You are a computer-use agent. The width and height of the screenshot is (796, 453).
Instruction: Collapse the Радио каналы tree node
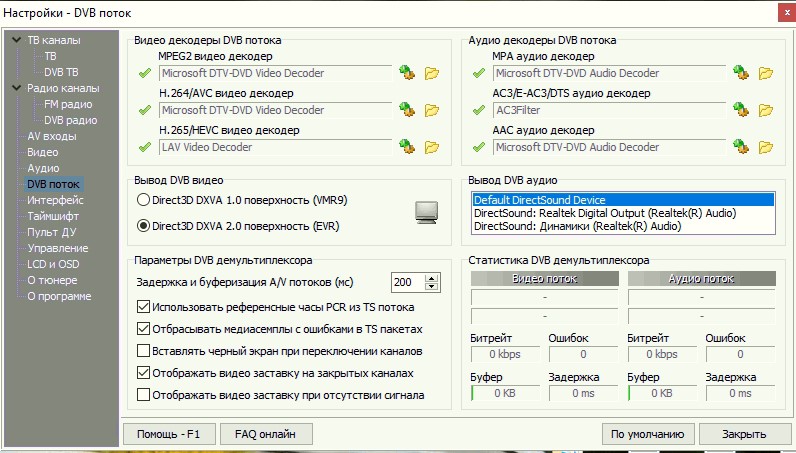16,88
